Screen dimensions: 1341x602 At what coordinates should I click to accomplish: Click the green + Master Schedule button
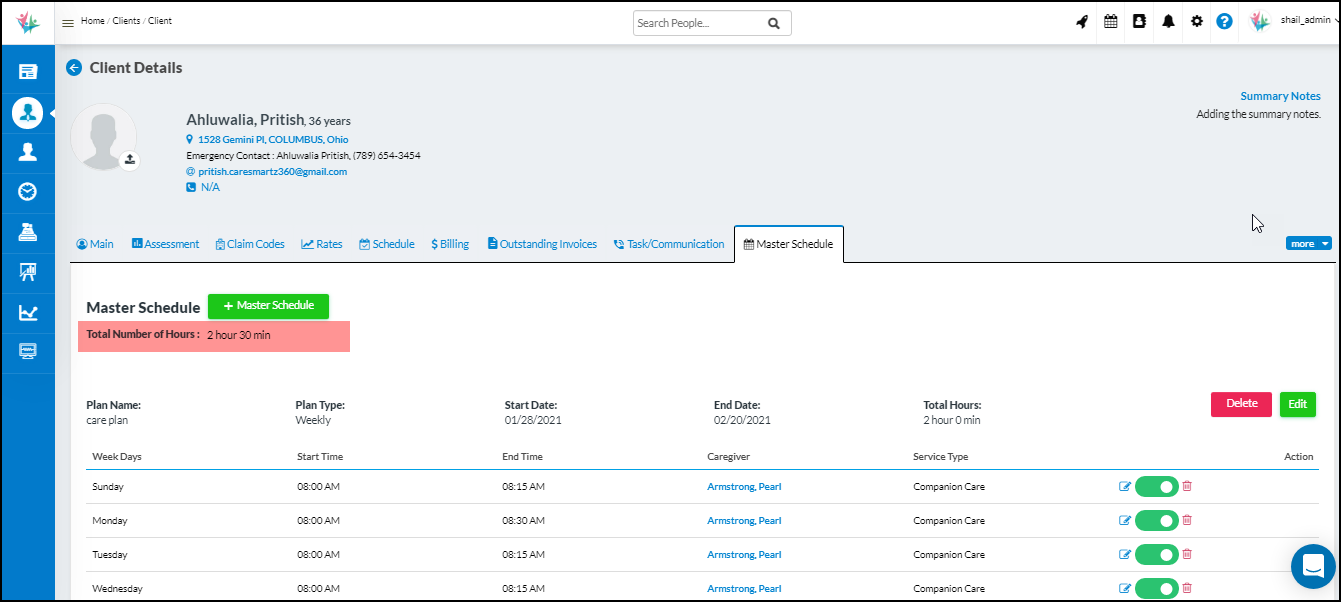tap(268, 306)
